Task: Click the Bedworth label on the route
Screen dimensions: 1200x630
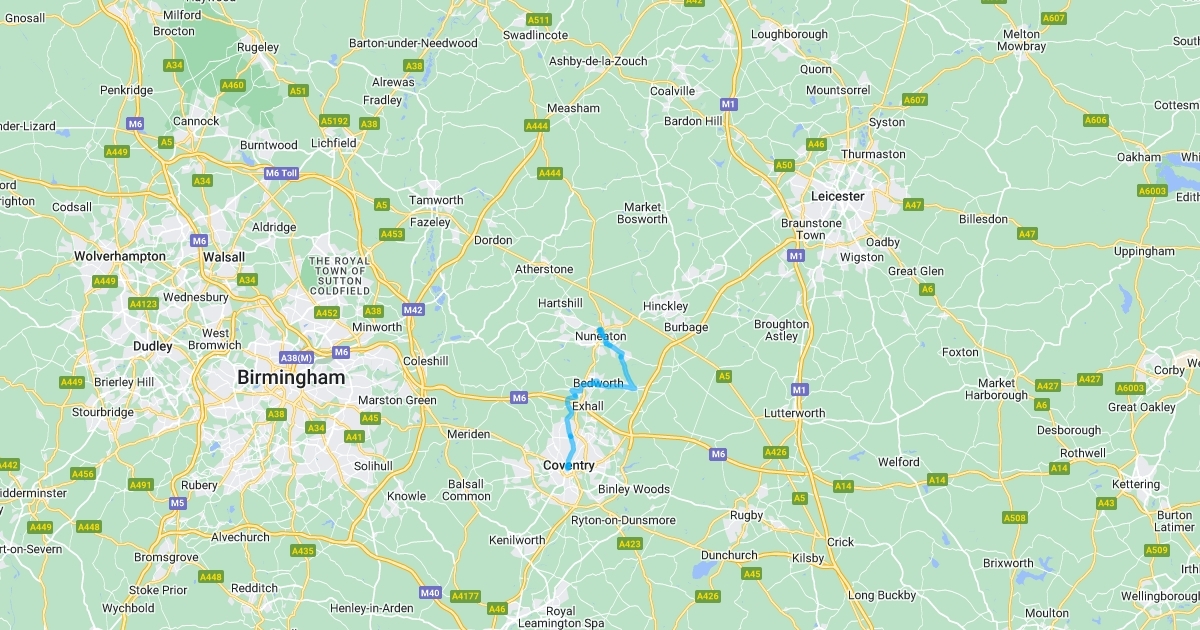Action: coord(598,384)
